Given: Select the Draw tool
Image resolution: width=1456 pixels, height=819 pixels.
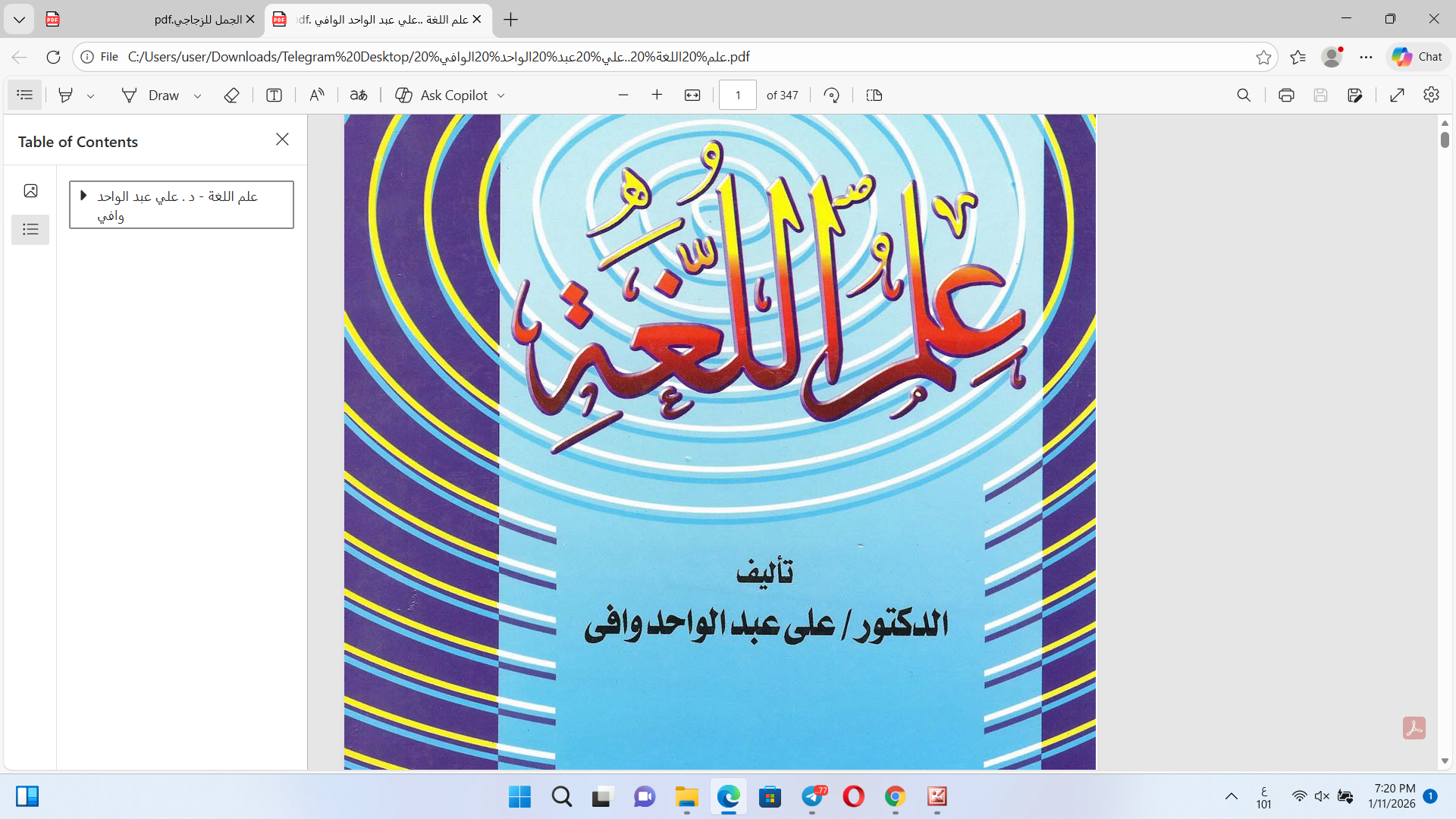Looking at the screenshot, I should (x=151, y=95).
